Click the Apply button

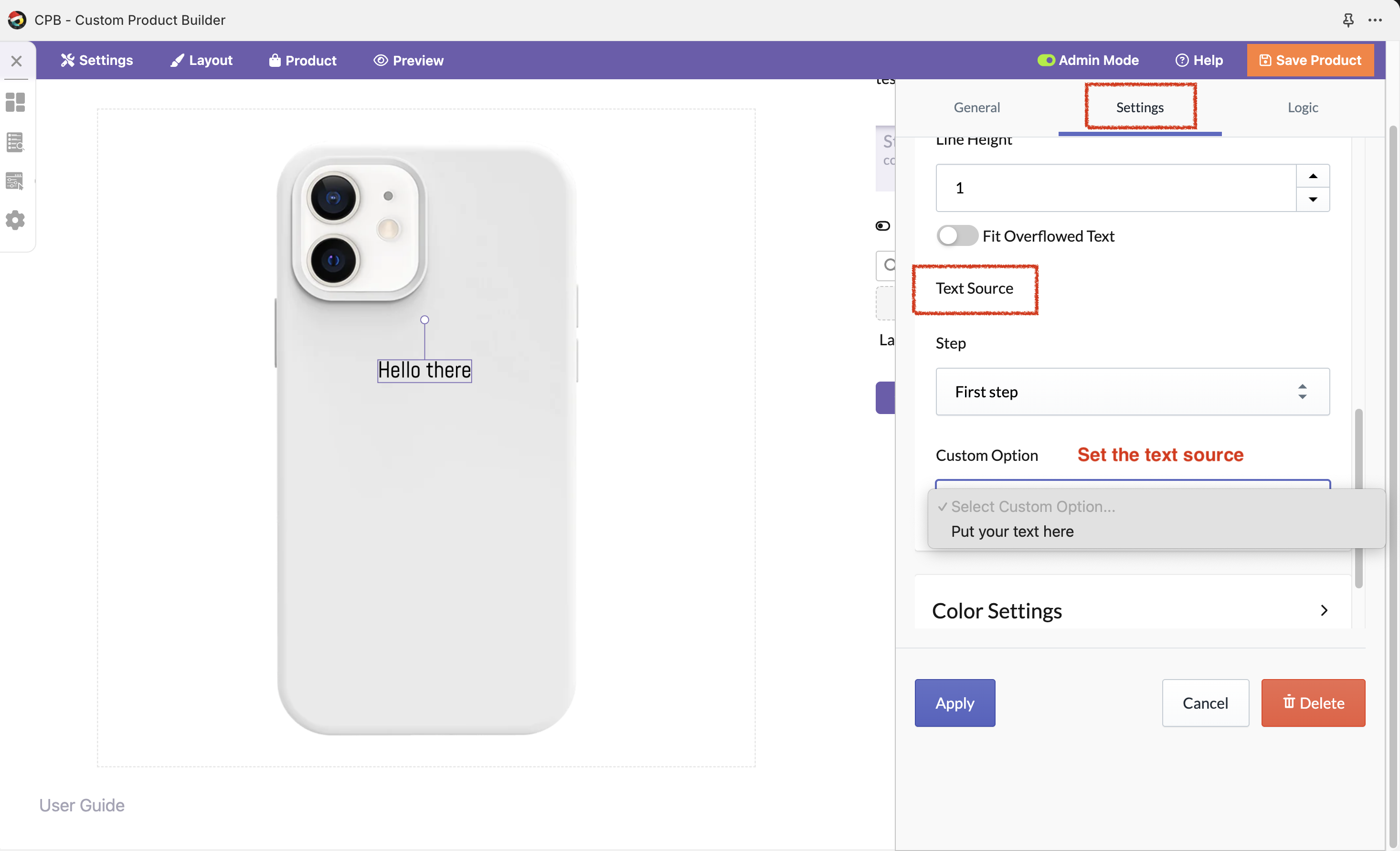[x=955, y=703]
